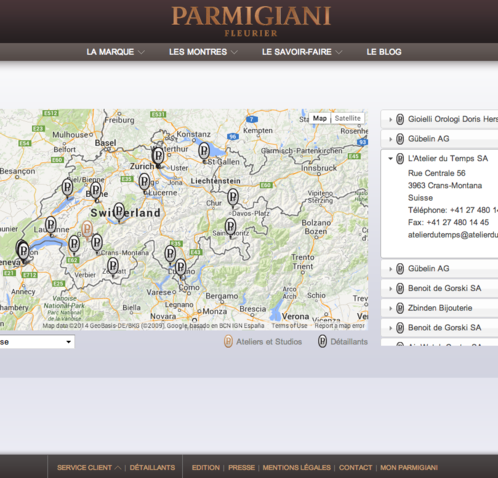Viewport: 498px width, 478px height.
Task: Click the map pin near St Gallen
Action: (x=204, y=152)
